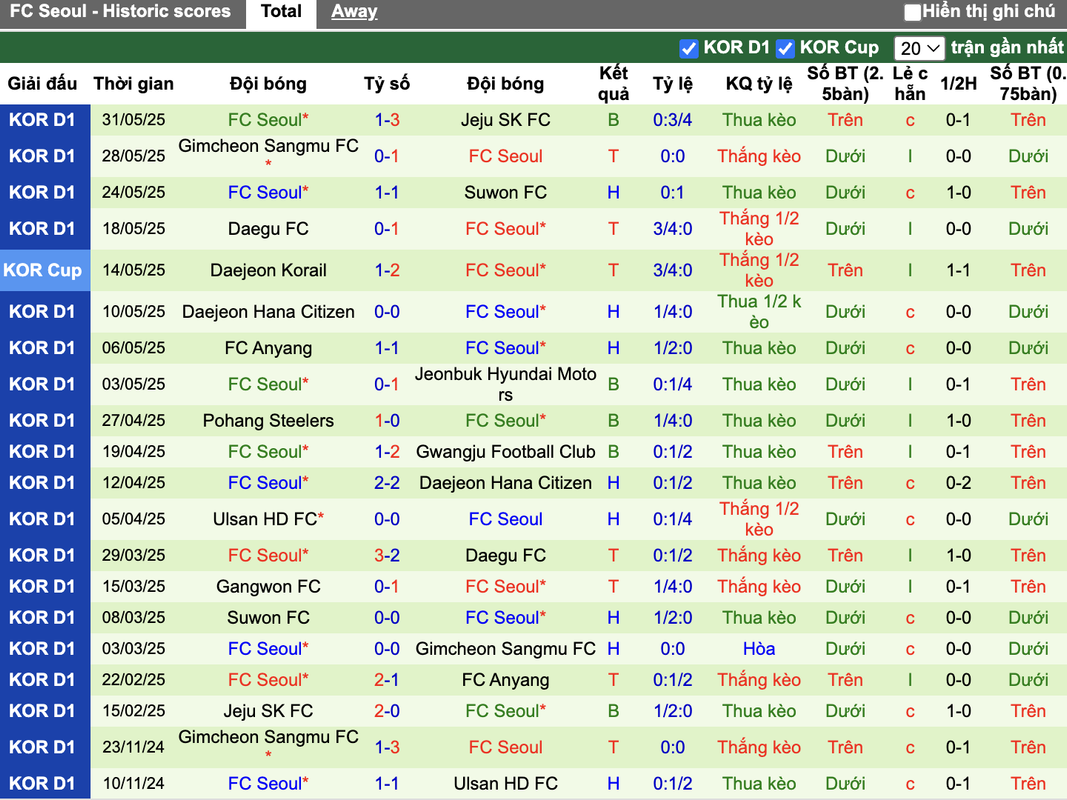Viewport: 1067px width, 800px height.
Task: Click the 0-2 half-time score on 12/04/25
Action: click(958, 484)
